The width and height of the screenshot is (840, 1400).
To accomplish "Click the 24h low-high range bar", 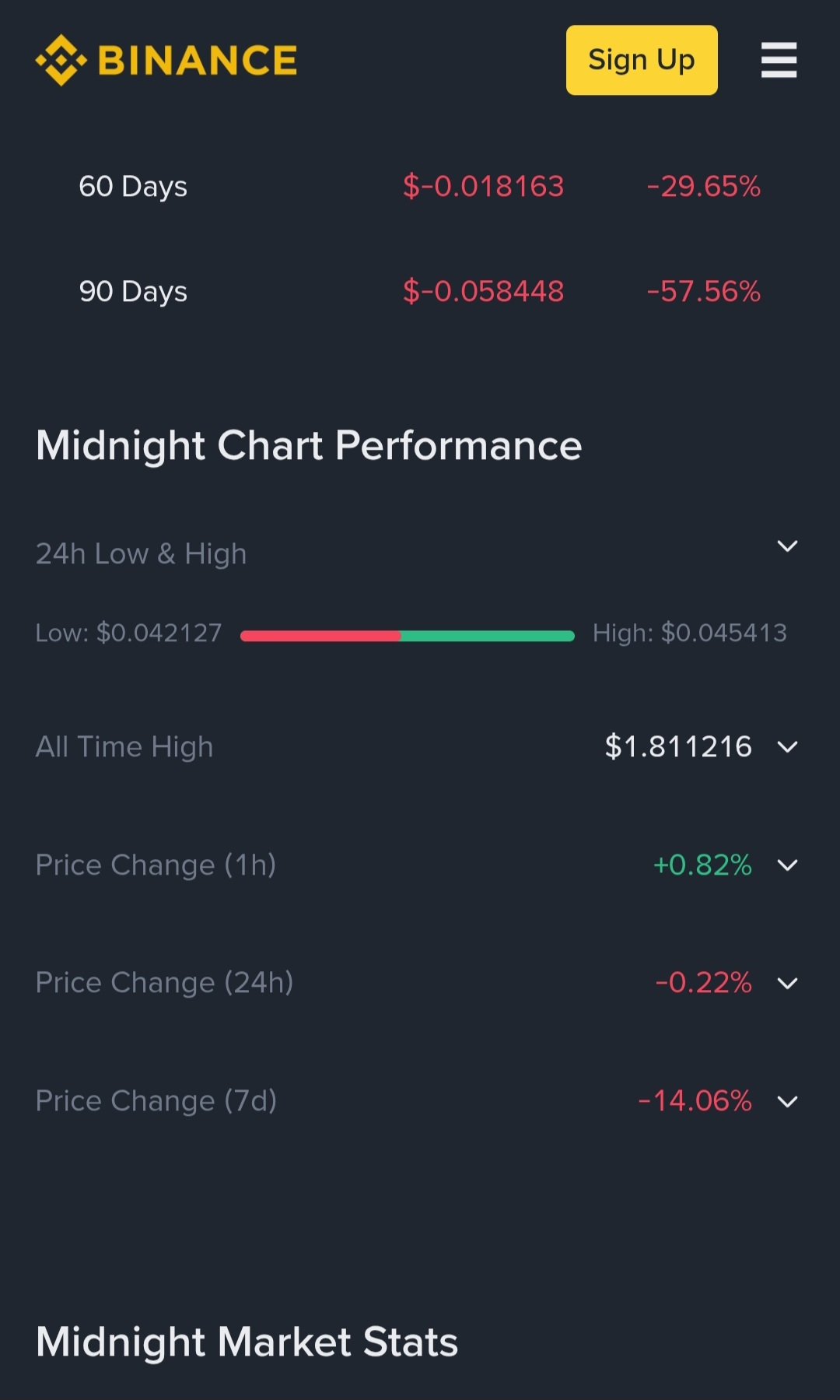I will pos(407,636).
